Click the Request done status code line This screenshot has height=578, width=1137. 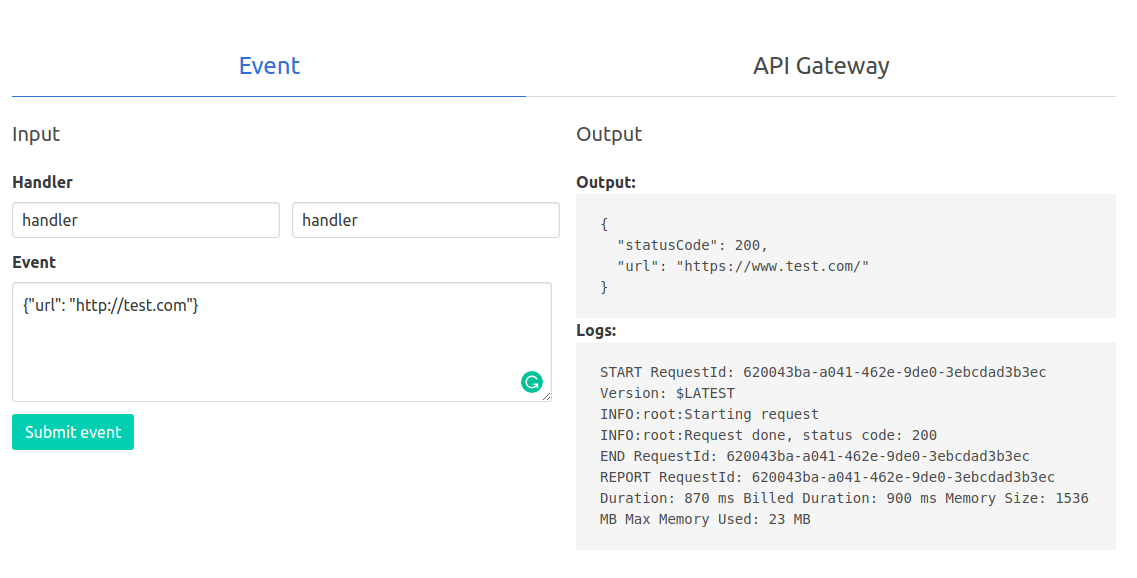(x=769, y=435)
